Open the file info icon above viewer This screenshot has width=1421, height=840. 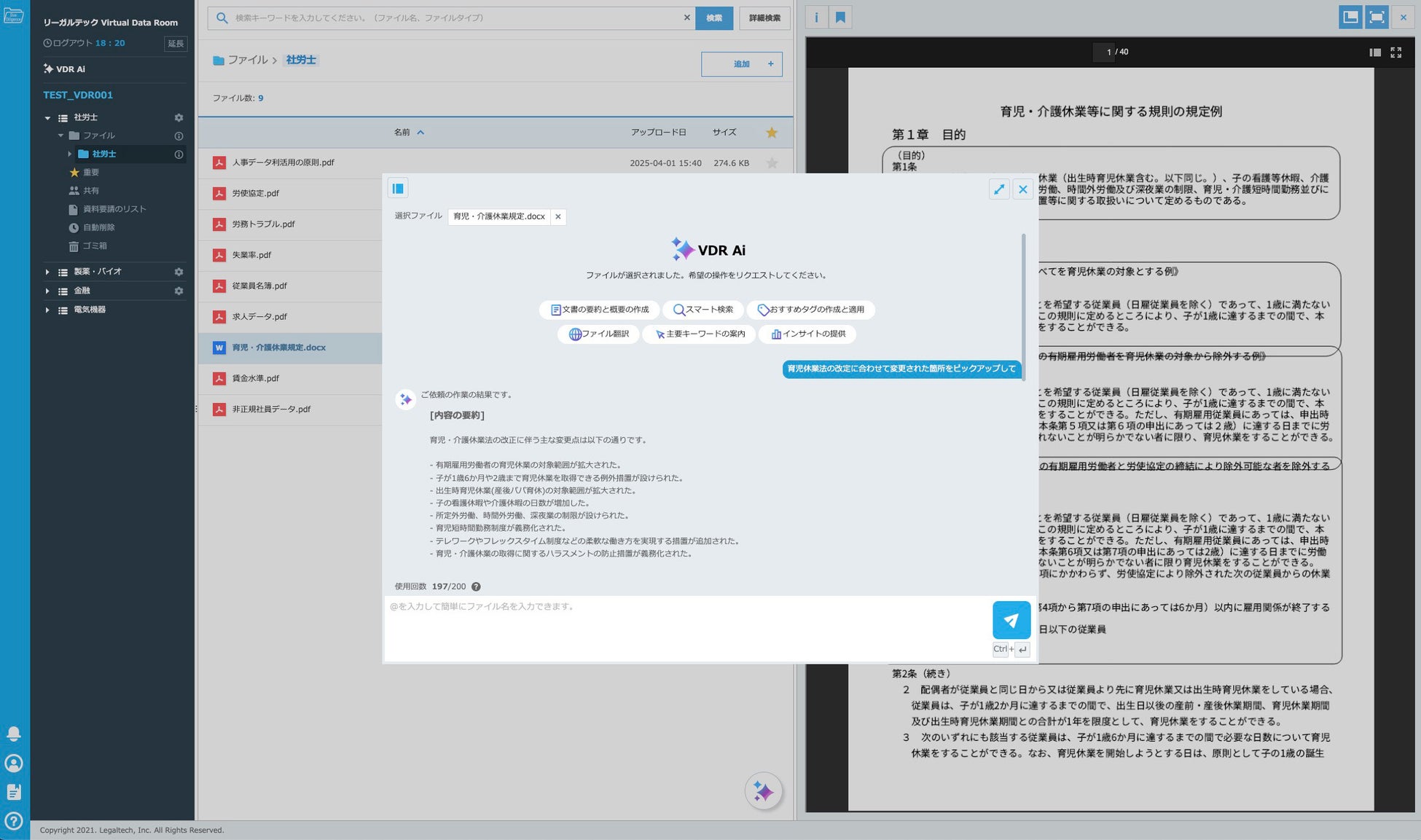tap(816, 17)
